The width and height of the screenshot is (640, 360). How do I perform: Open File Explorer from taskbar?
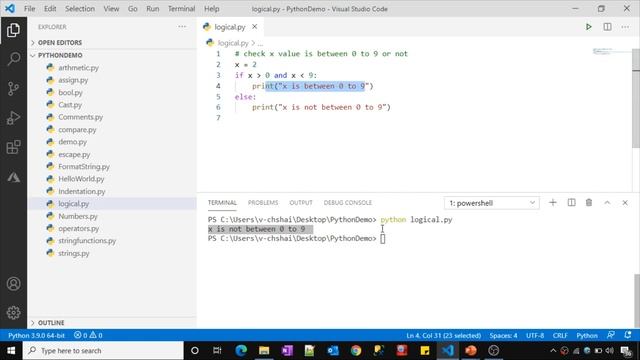[264, 351]
